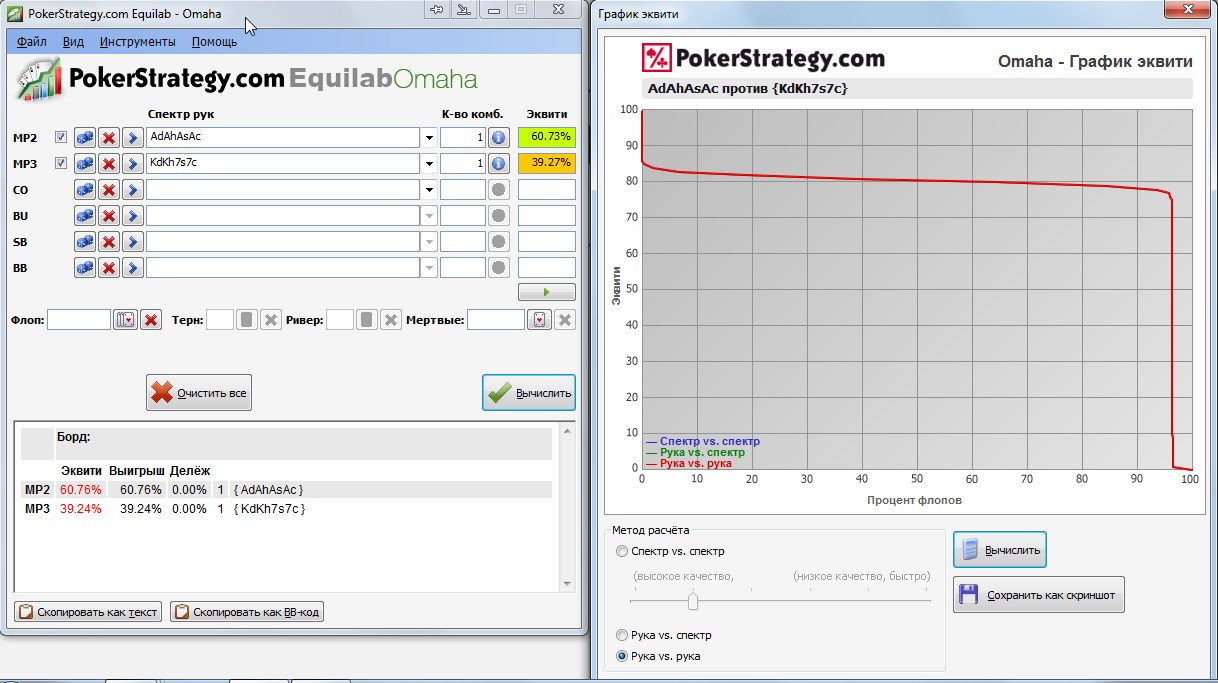Click the quality slider handle
The width and height of the screenshot is (1218, 683).
[692, 600]
